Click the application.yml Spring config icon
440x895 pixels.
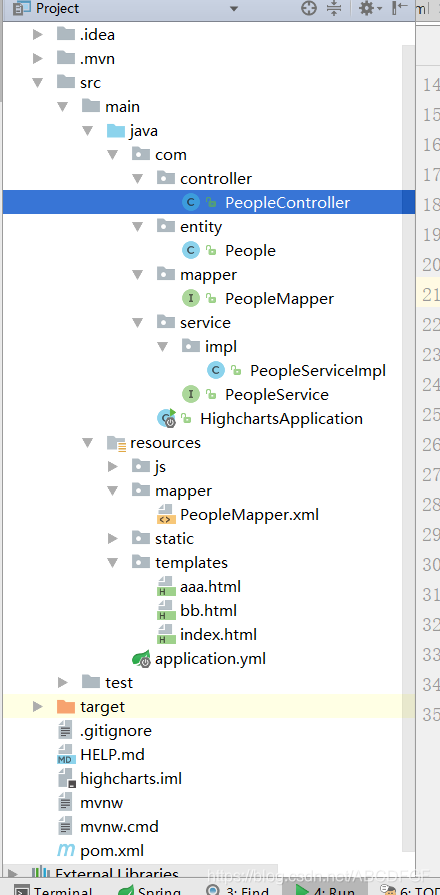[x=142, y=659]
